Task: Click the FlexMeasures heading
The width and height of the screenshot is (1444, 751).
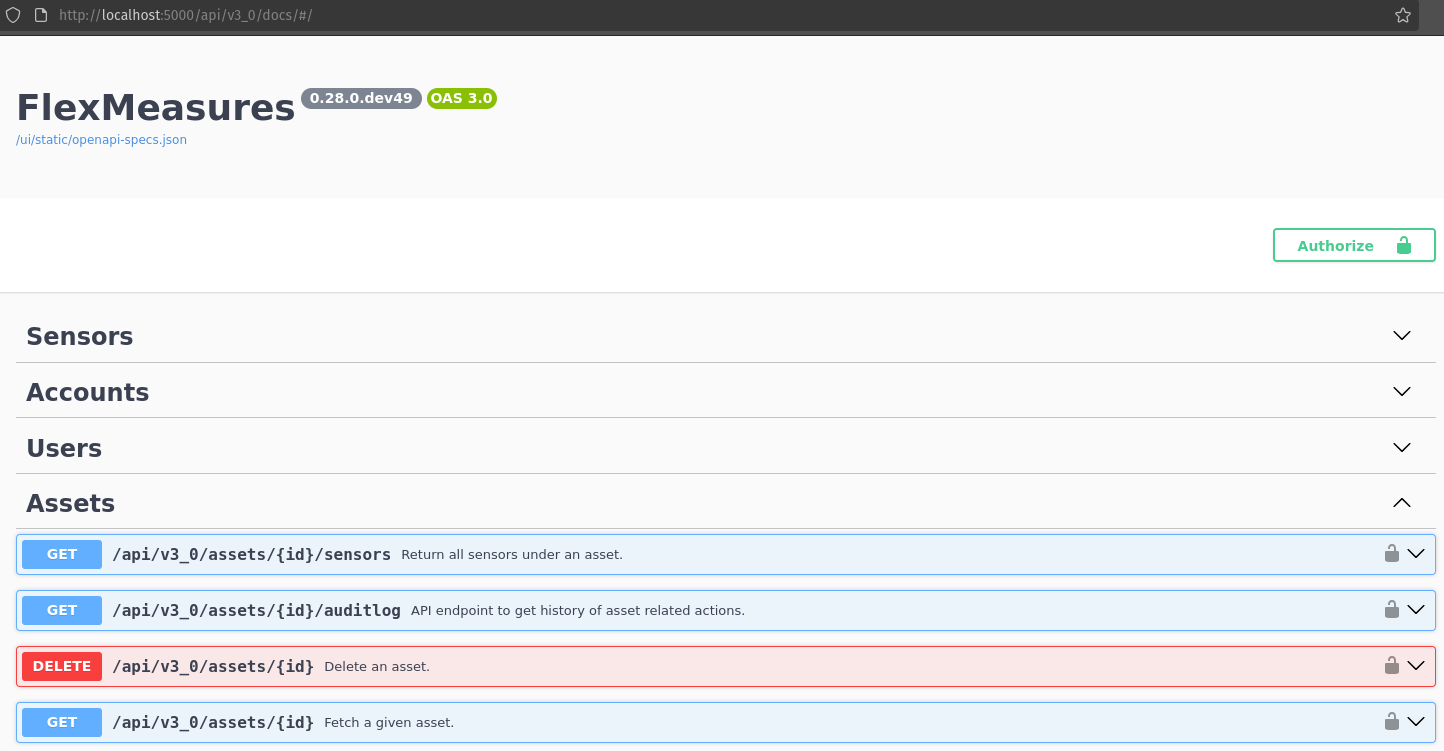Action: pyautogui.click(x=154, y=107)
